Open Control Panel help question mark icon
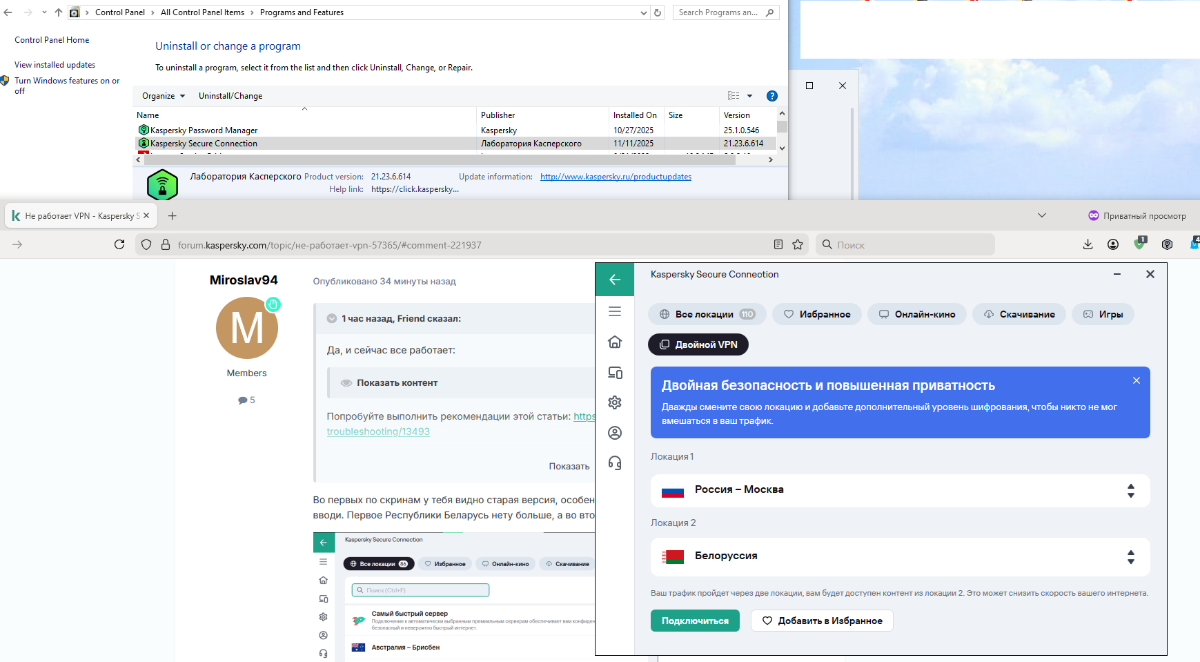This screenshot has height=662, width=1200. [x=772, y=96]
